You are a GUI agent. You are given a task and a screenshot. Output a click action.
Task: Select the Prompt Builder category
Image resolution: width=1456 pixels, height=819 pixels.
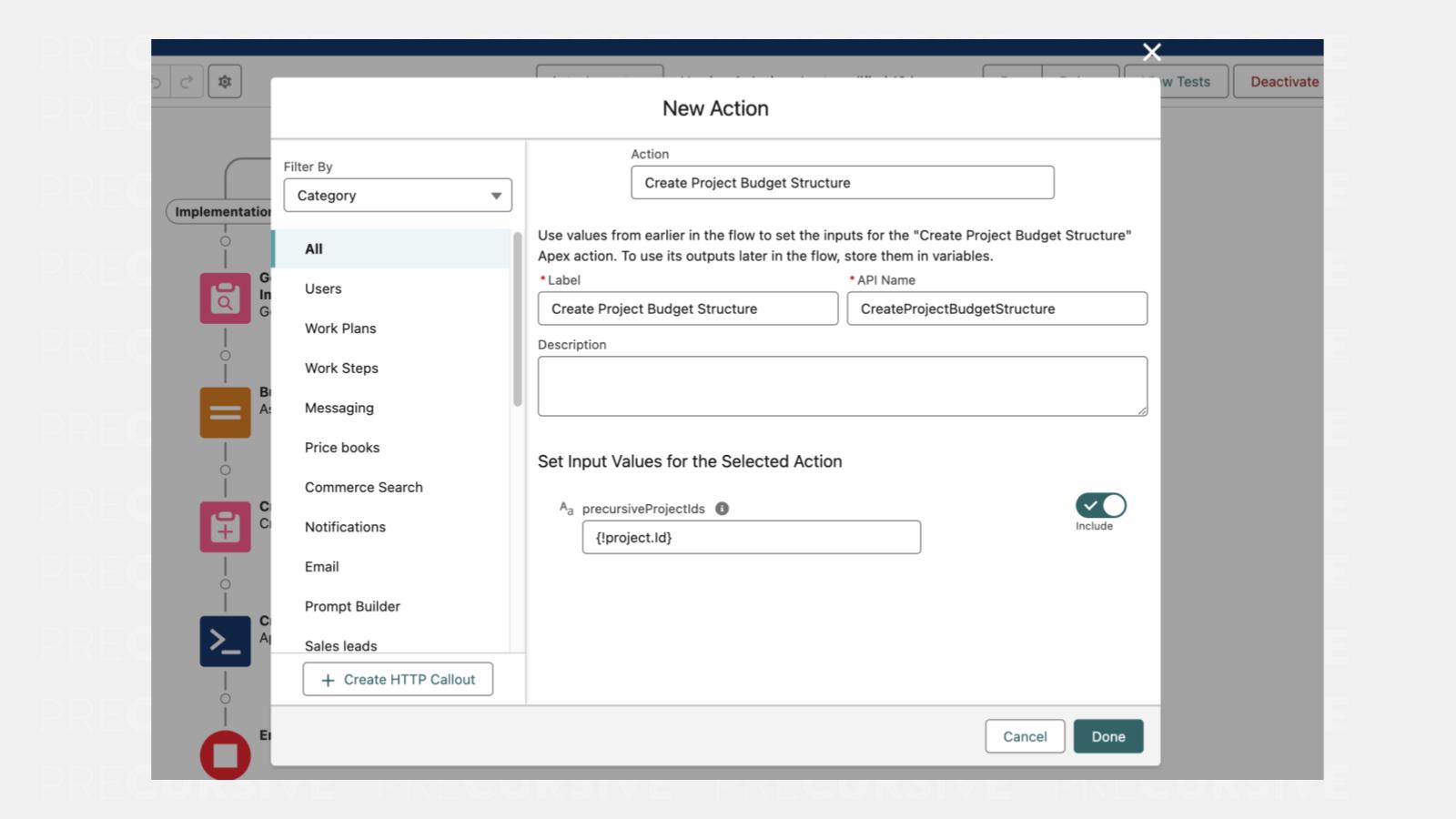(x=352, y=606)
